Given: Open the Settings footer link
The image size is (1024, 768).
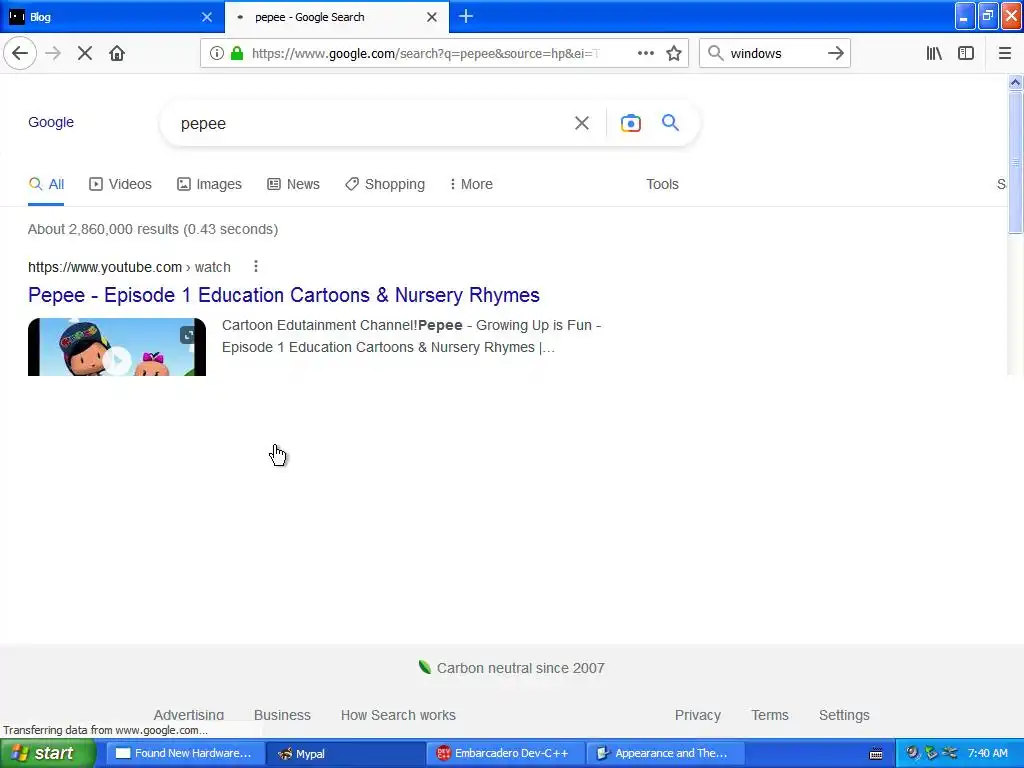Looking at the screenshot, I should coord(844,715).
